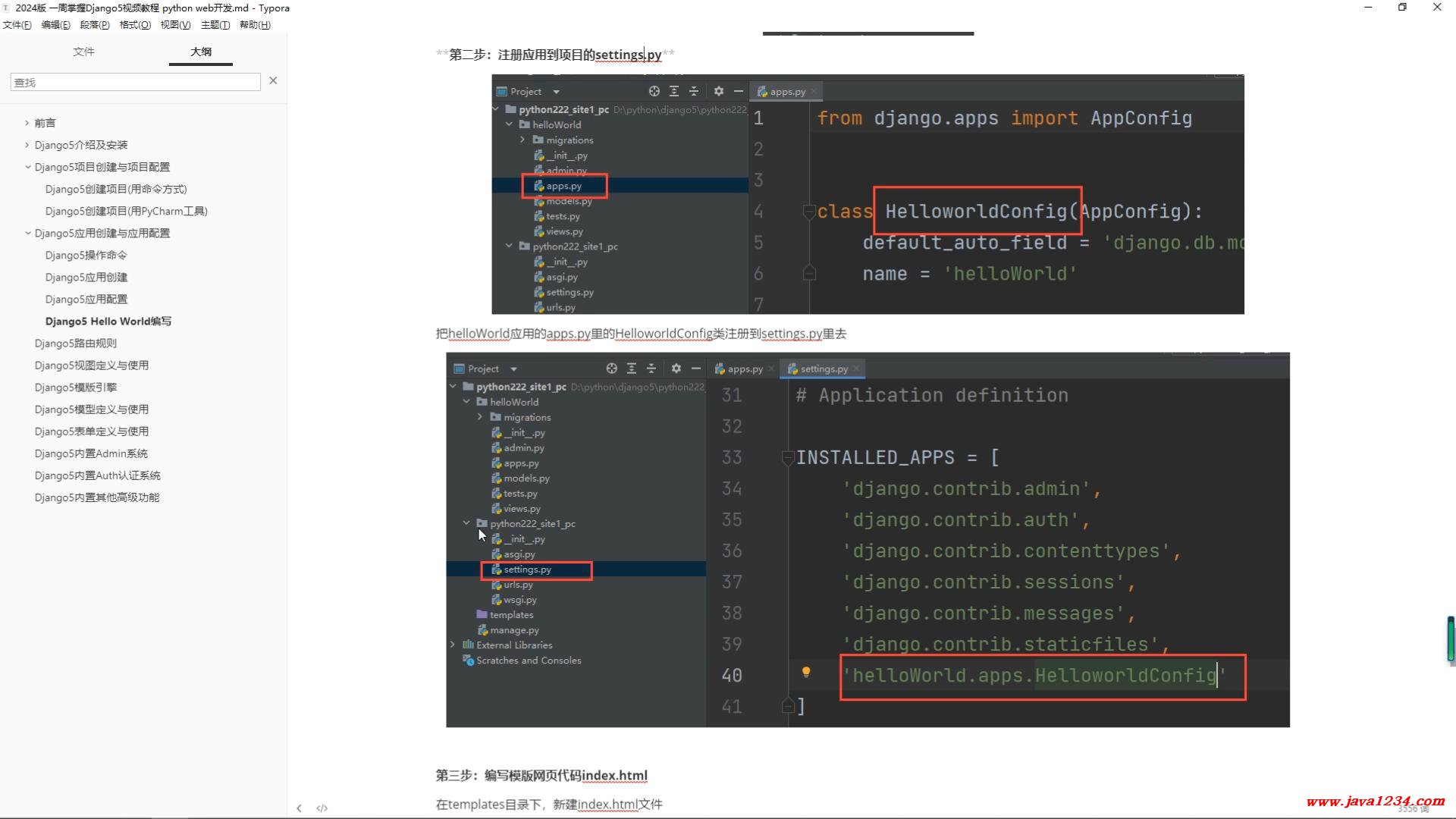Click the paragraph about HelloworldConfig registration

point(641,334)
